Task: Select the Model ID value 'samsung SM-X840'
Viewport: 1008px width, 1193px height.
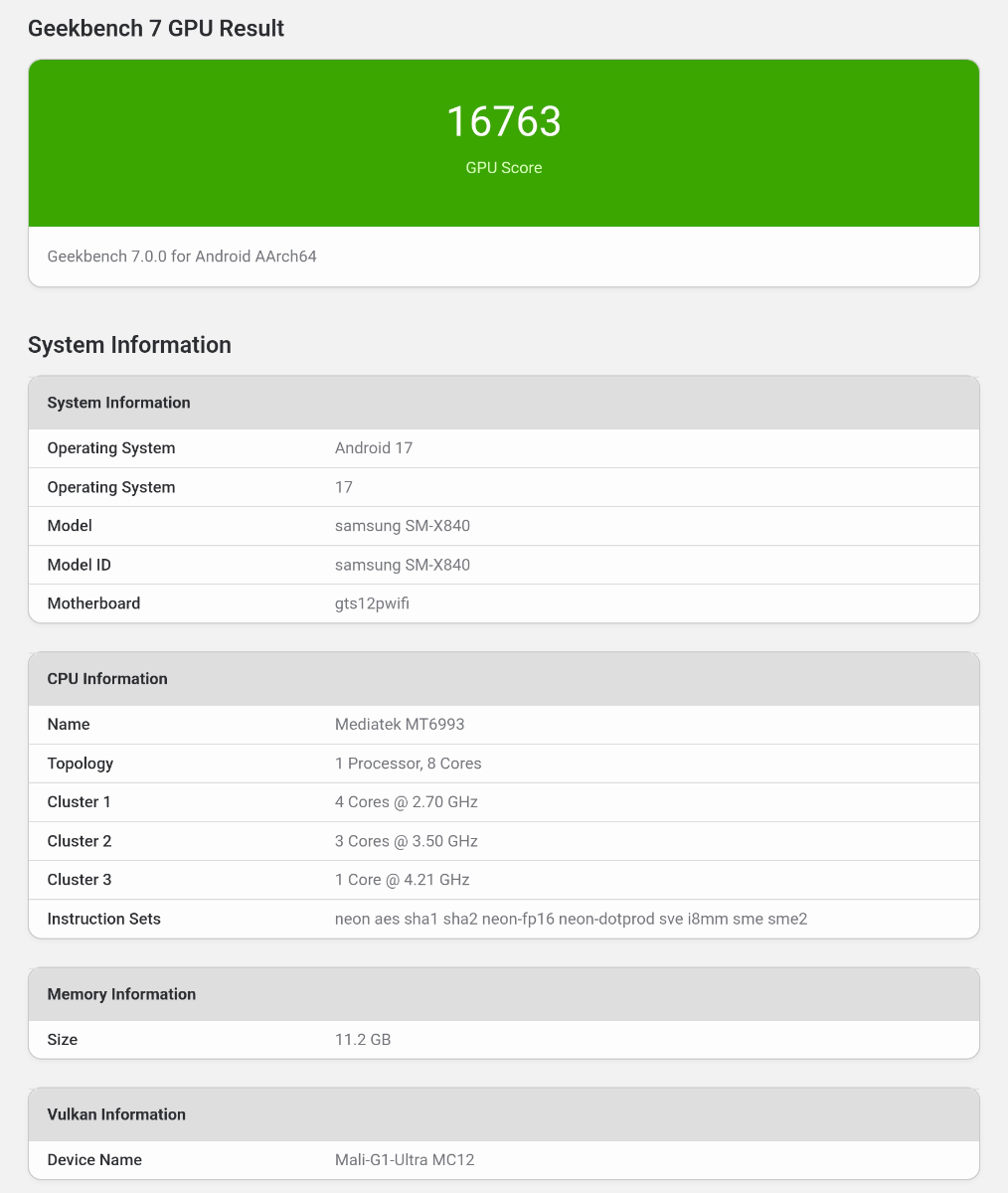Action: [x=403, y=565]
